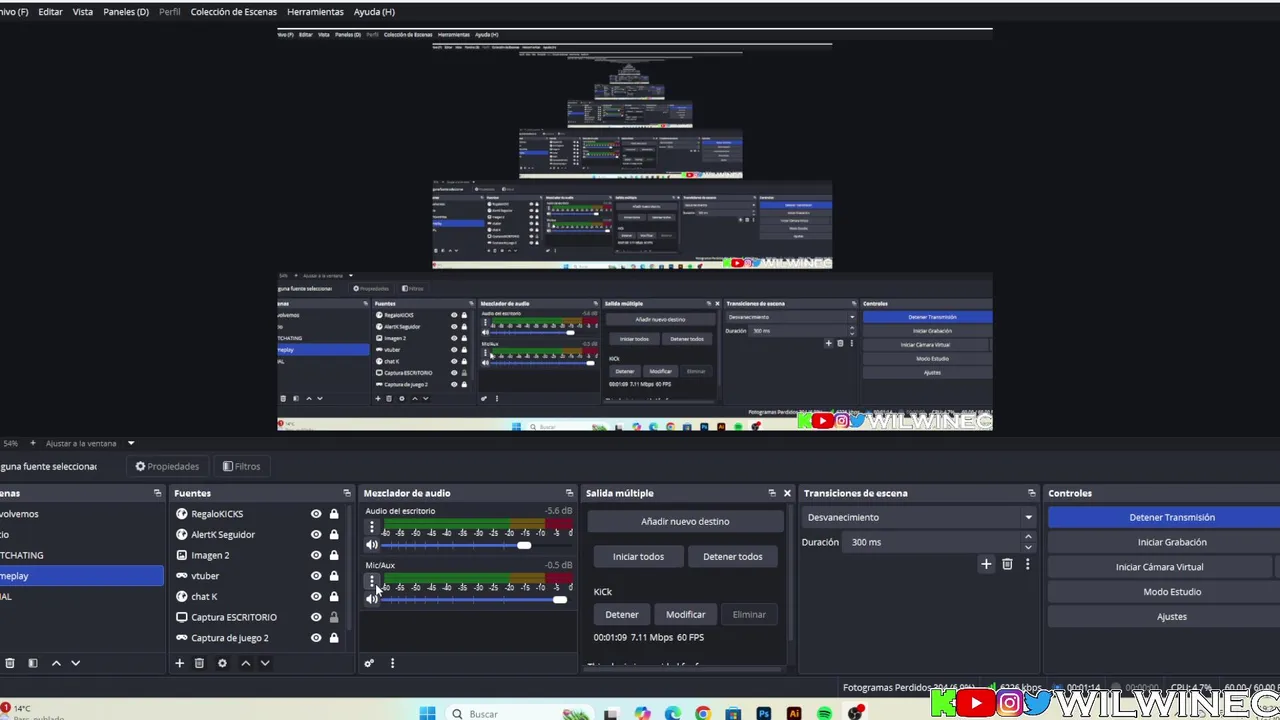Mute Audio del escritorio speaker icon
Screen dimensions: 1280x720
[x=372, y=545]
